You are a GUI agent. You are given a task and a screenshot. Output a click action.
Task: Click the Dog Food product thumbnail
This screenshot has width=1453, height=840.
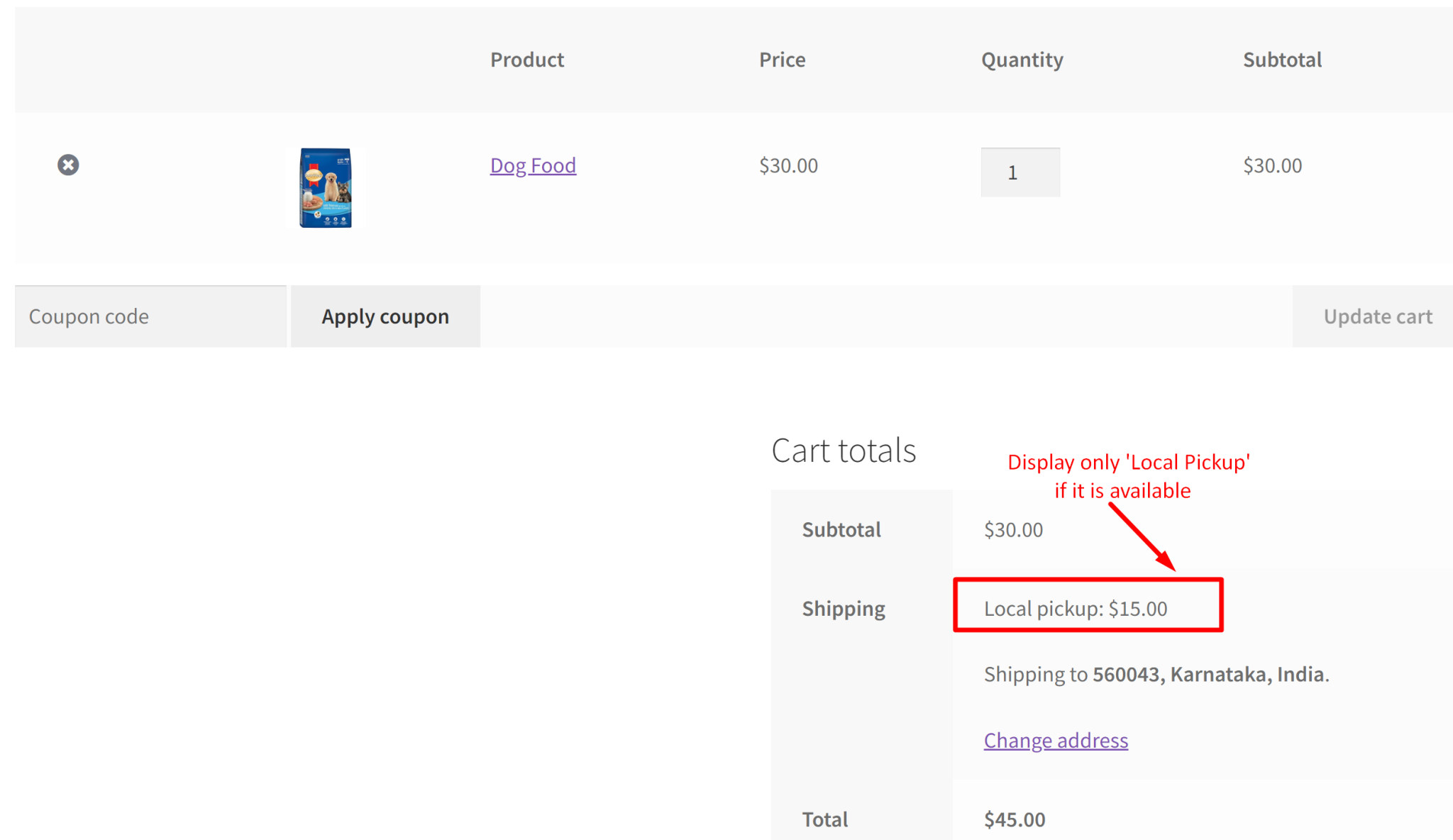point(326,187)
